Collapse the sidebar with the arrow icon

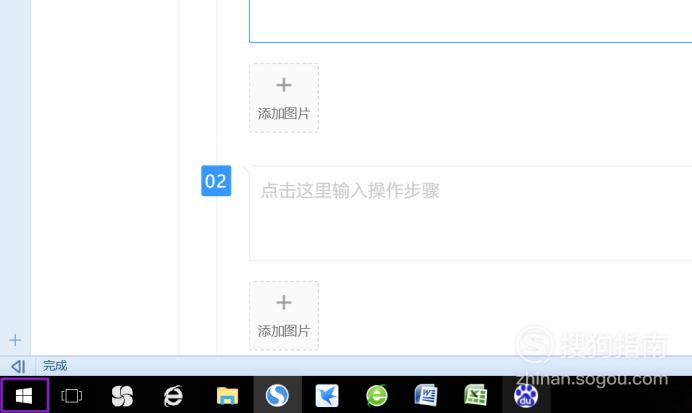[x=18, y=366]
